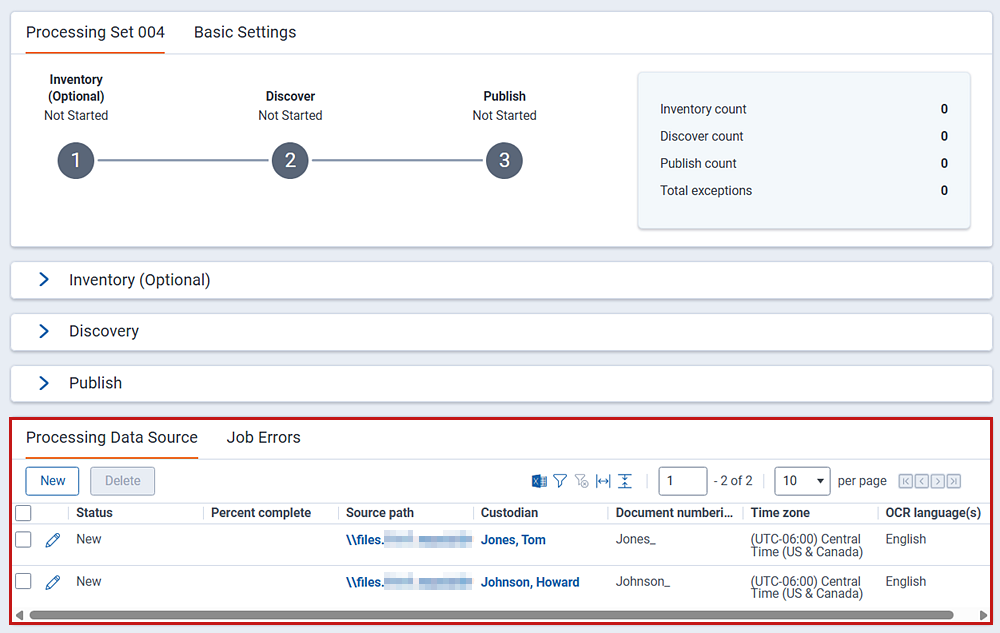This screenshot has width=1000, height=633.
Task: Click the page number input field
Action: click(683, 481)
